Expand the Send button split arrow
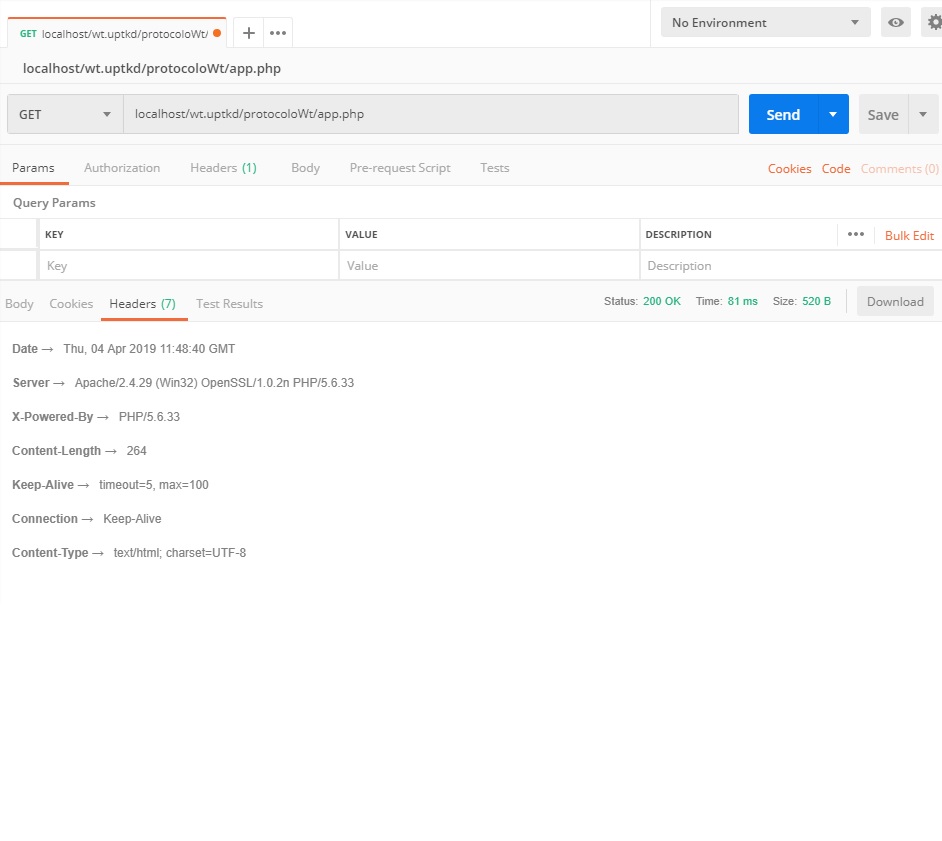 click(833, 114)
